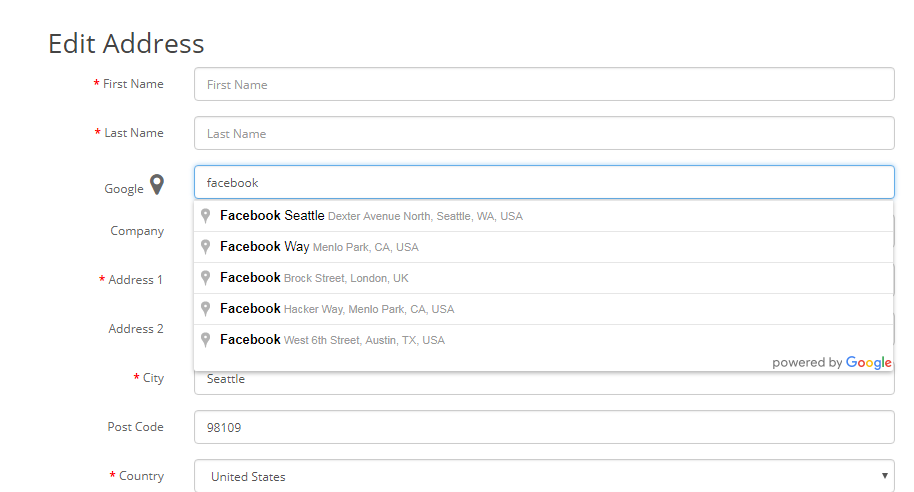Choose Facebook Way Menlo Park suggestion
The image size is (914, 492).
(543, 247)
